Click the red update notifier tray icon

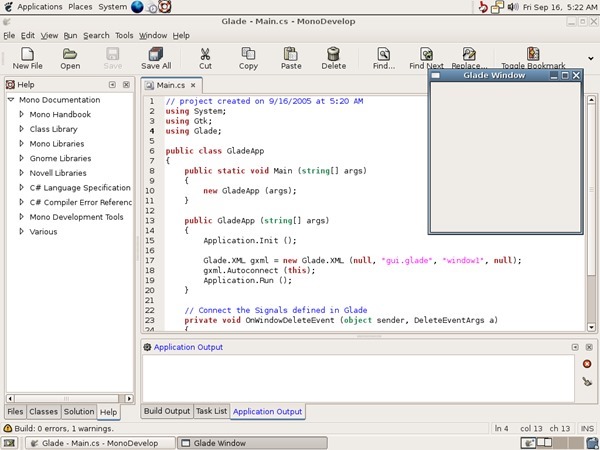(483, 7)
